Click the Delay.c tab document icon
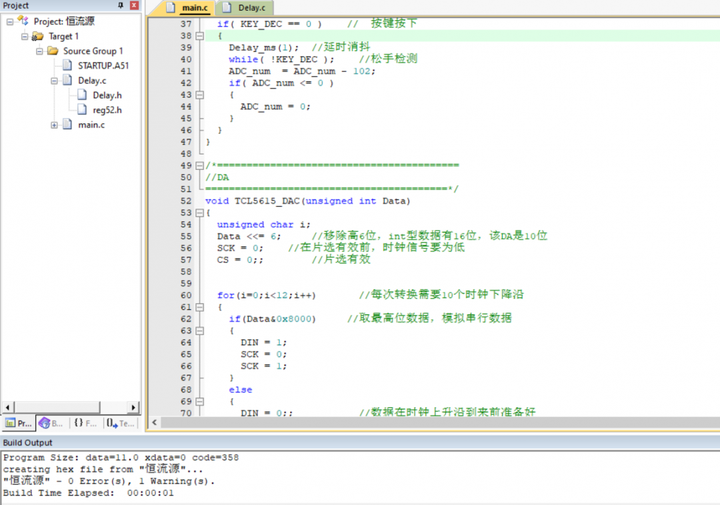 [x=227, y=7]
